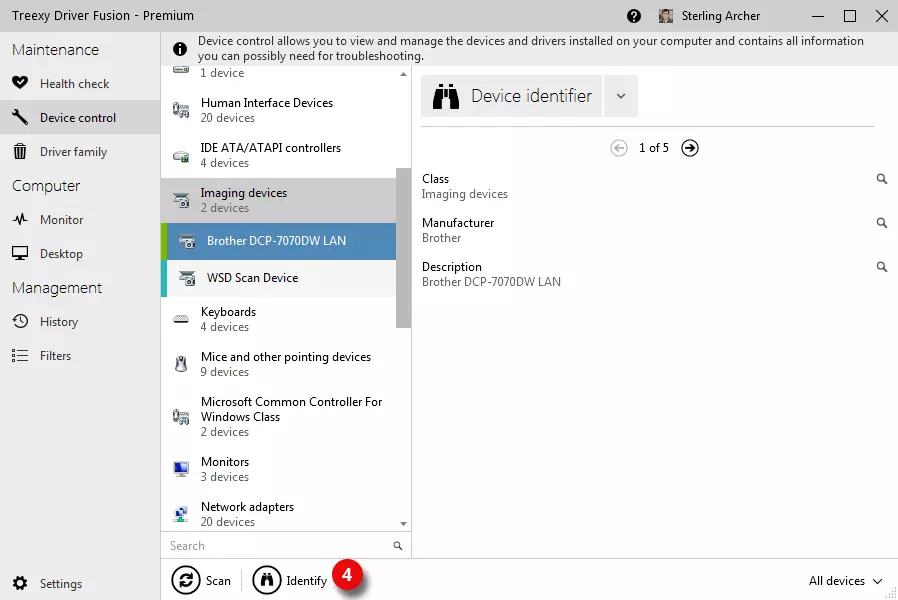Click the Identify button
The height and width of the screenshot is (600, 898).
coord(290,581)
